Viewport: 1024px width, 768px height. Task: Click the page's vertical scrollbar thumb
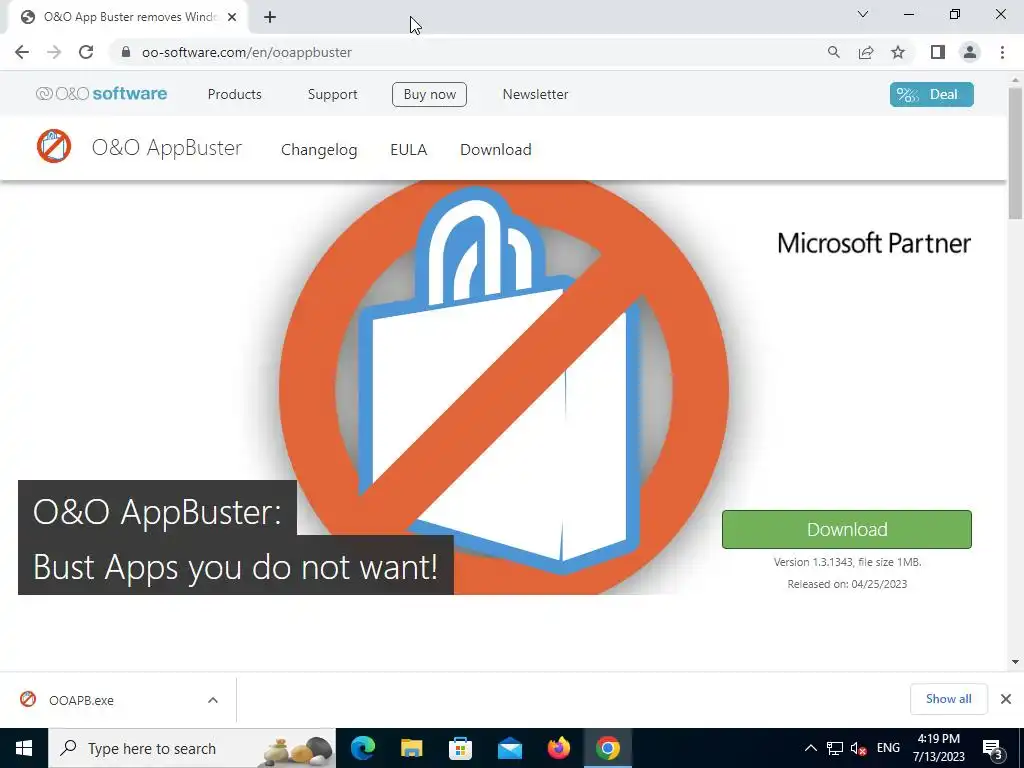point(1016,153)
